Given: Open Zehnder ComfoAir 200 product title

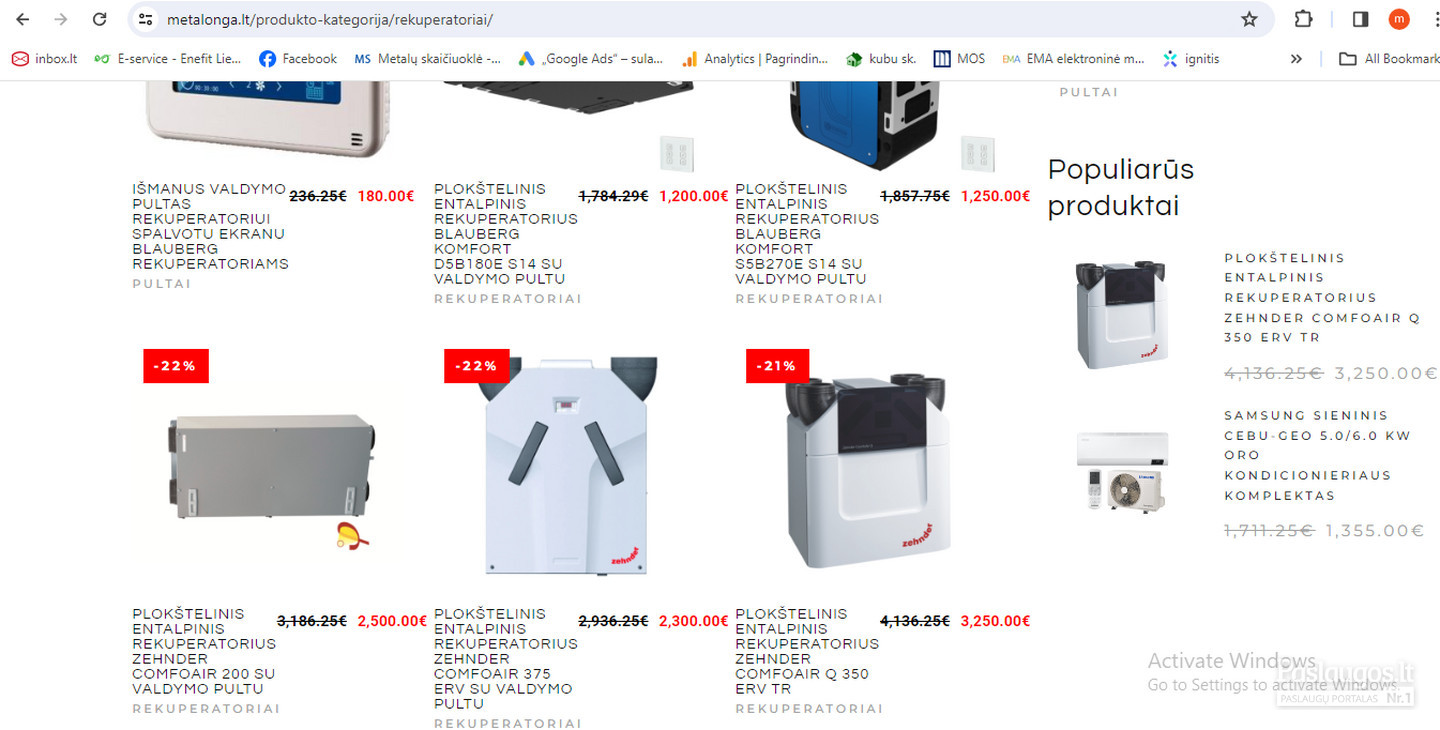Looking at the screenshot, I should pyautogui.click(x=204, y=651).
